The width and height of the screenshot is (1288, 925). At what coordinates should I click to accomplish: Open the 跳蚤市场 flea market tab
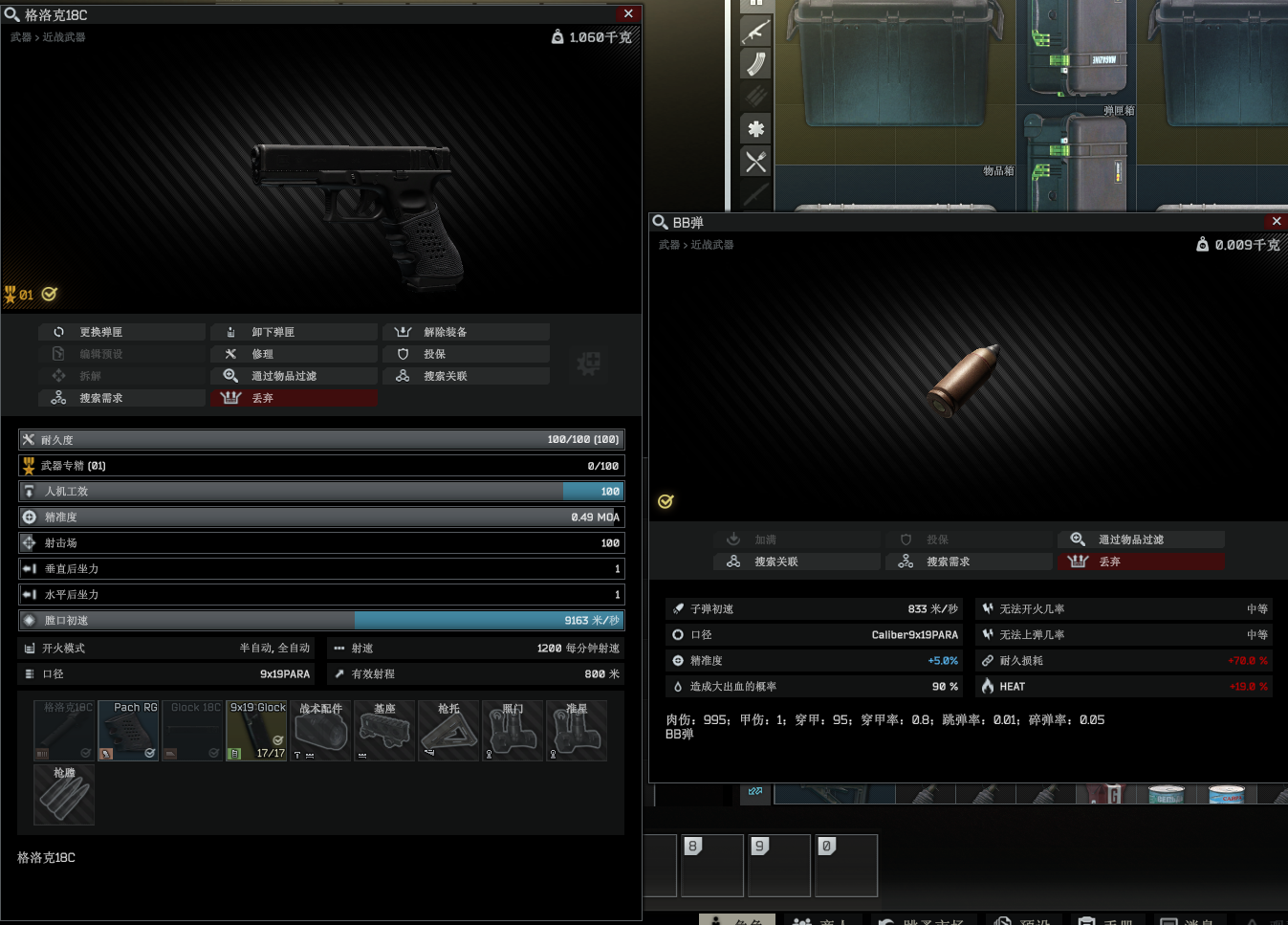[x=922, y=920]
